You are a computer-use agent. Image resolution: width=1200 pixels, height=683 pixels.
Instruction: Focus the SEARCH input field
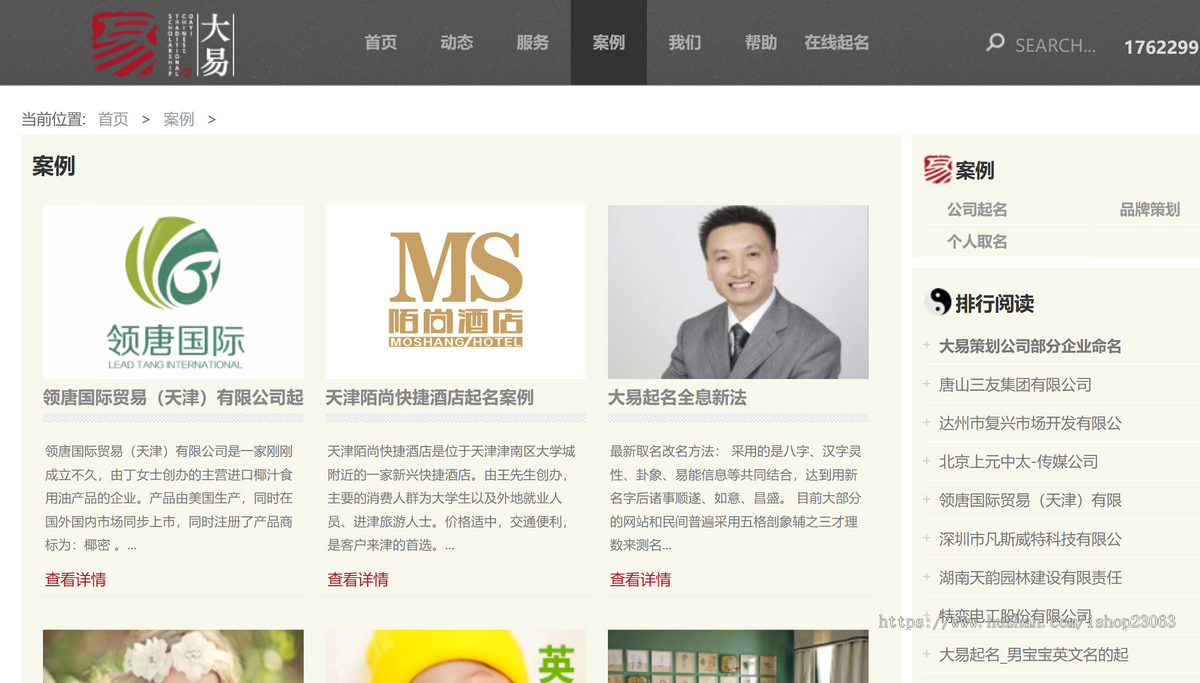click(x=1055, y=45)
